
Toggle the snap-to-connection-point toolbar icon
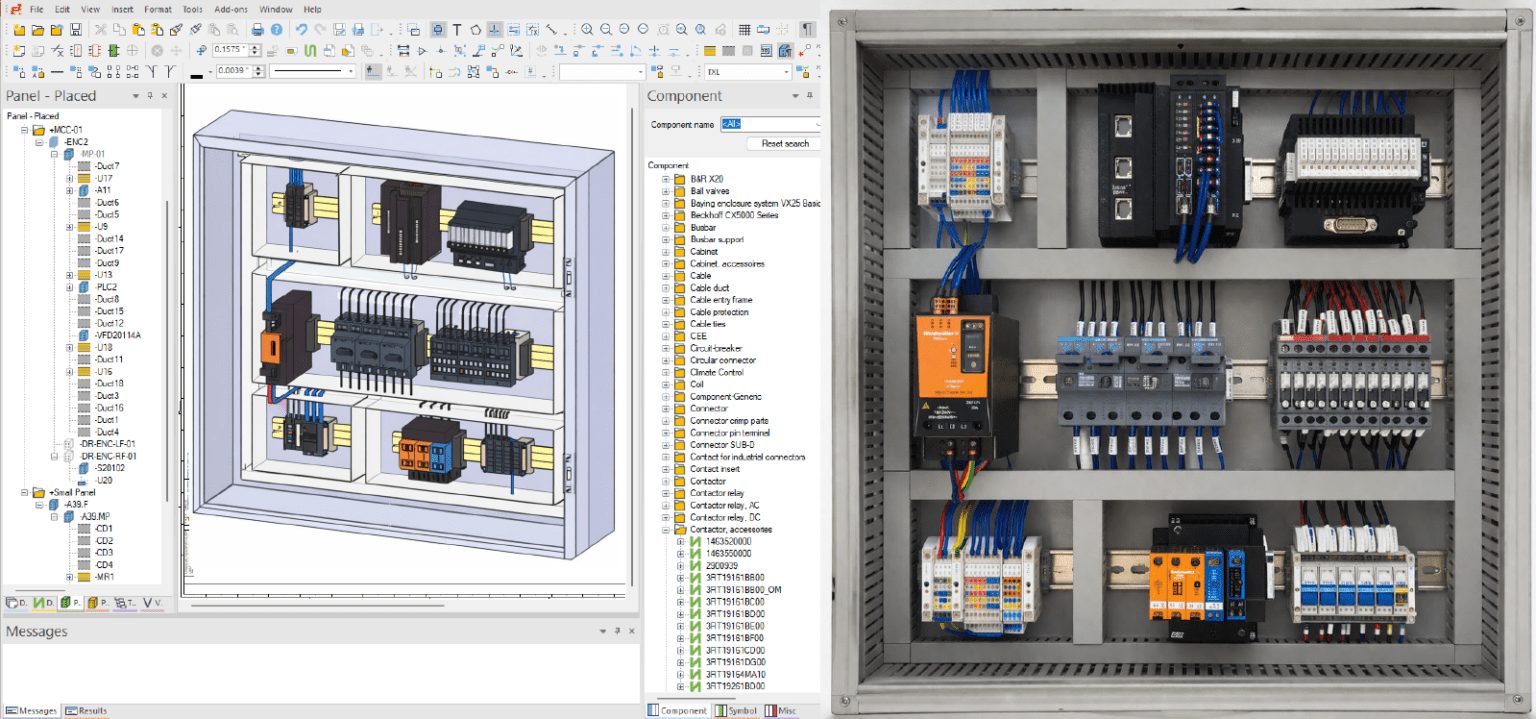pyautogui.click(x=495, y=30)
